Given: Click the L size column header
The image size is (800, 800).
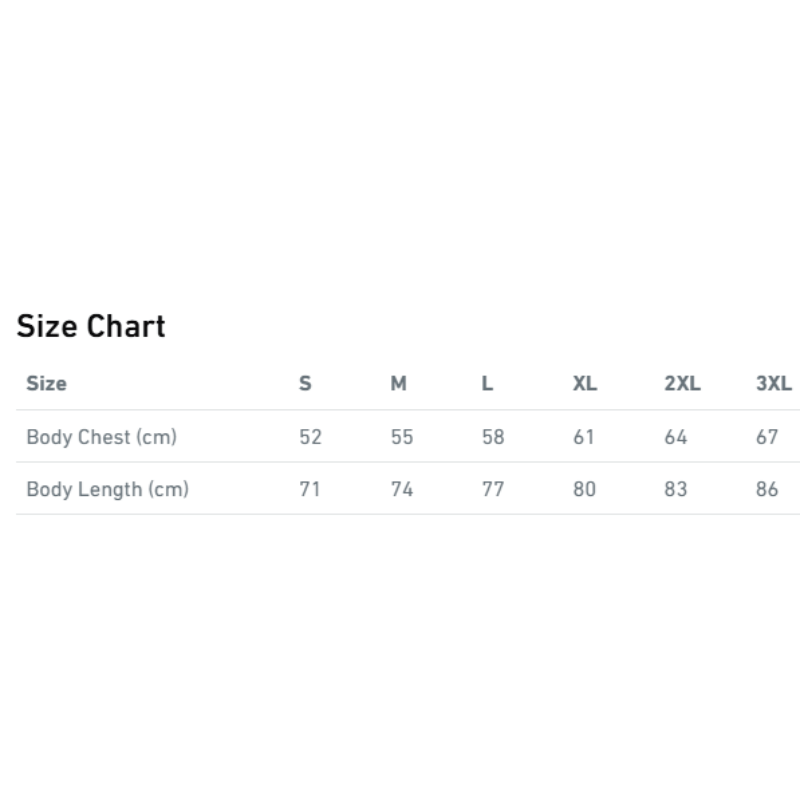Looking at the screenshot, I should [x=487, y=383].
